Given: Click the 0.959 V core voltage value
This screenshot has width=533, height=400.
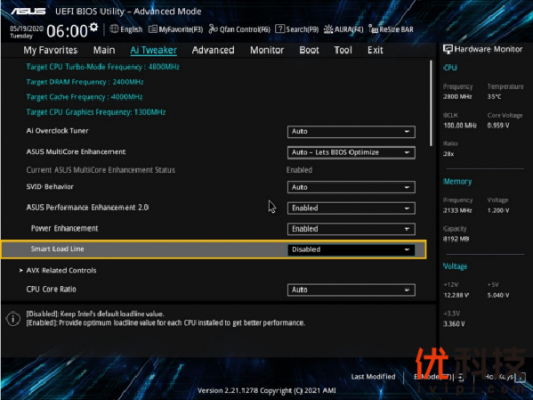Looking at the screenshot, I should (x=498, y=125).
